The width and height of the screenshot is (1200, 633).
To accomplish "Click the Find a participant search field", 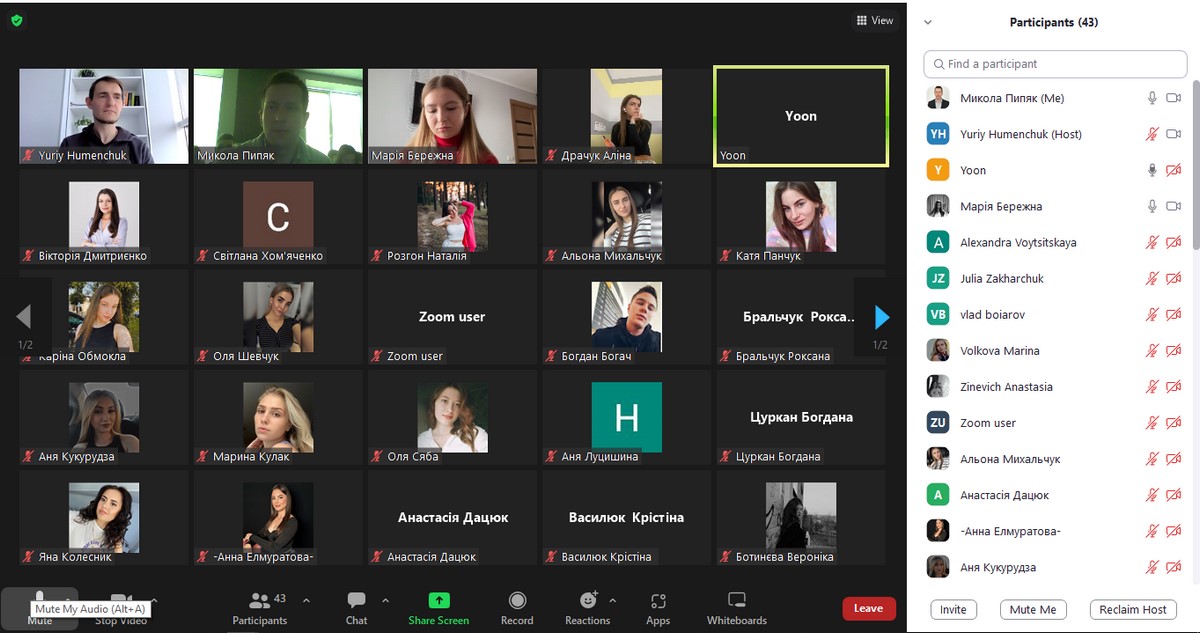I will [1055, 64].
